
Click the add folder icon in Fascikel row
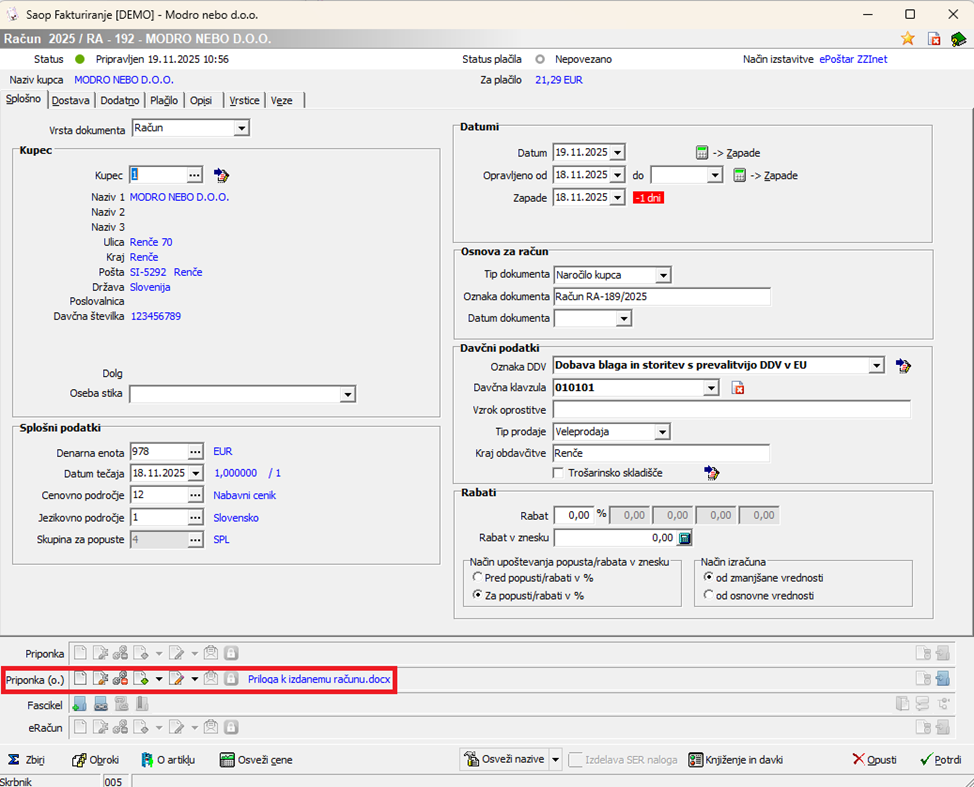[x=80, y=704]
